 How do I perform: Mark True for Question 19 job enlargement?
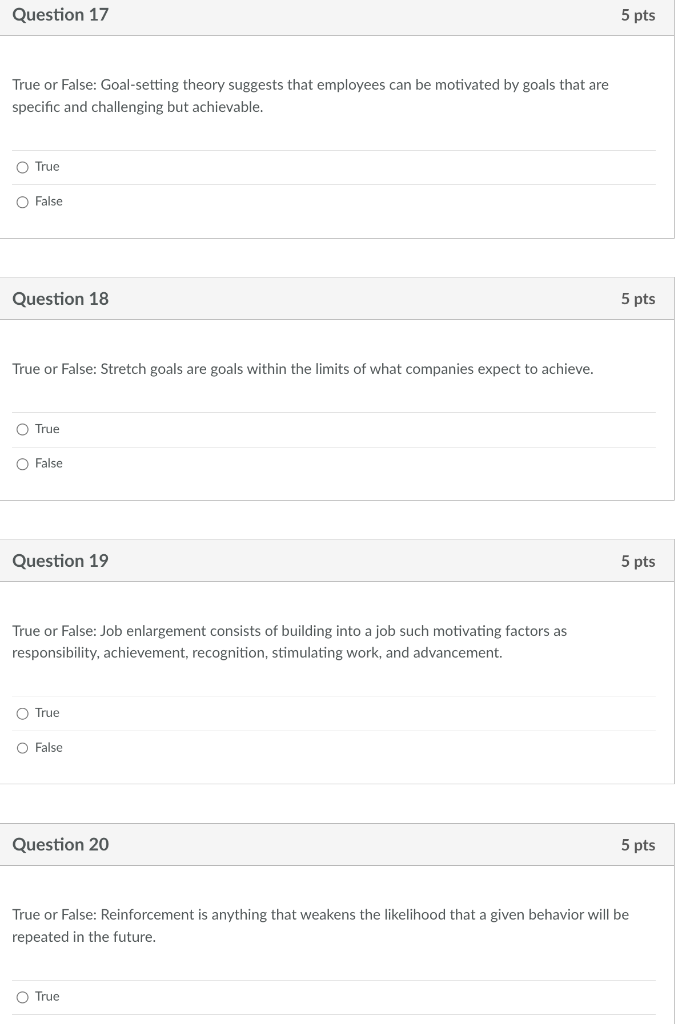23,714
